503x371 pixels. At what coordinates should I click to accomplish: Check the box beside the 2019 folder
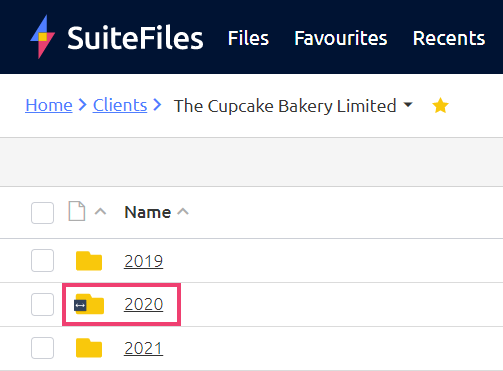pos(42,260)
